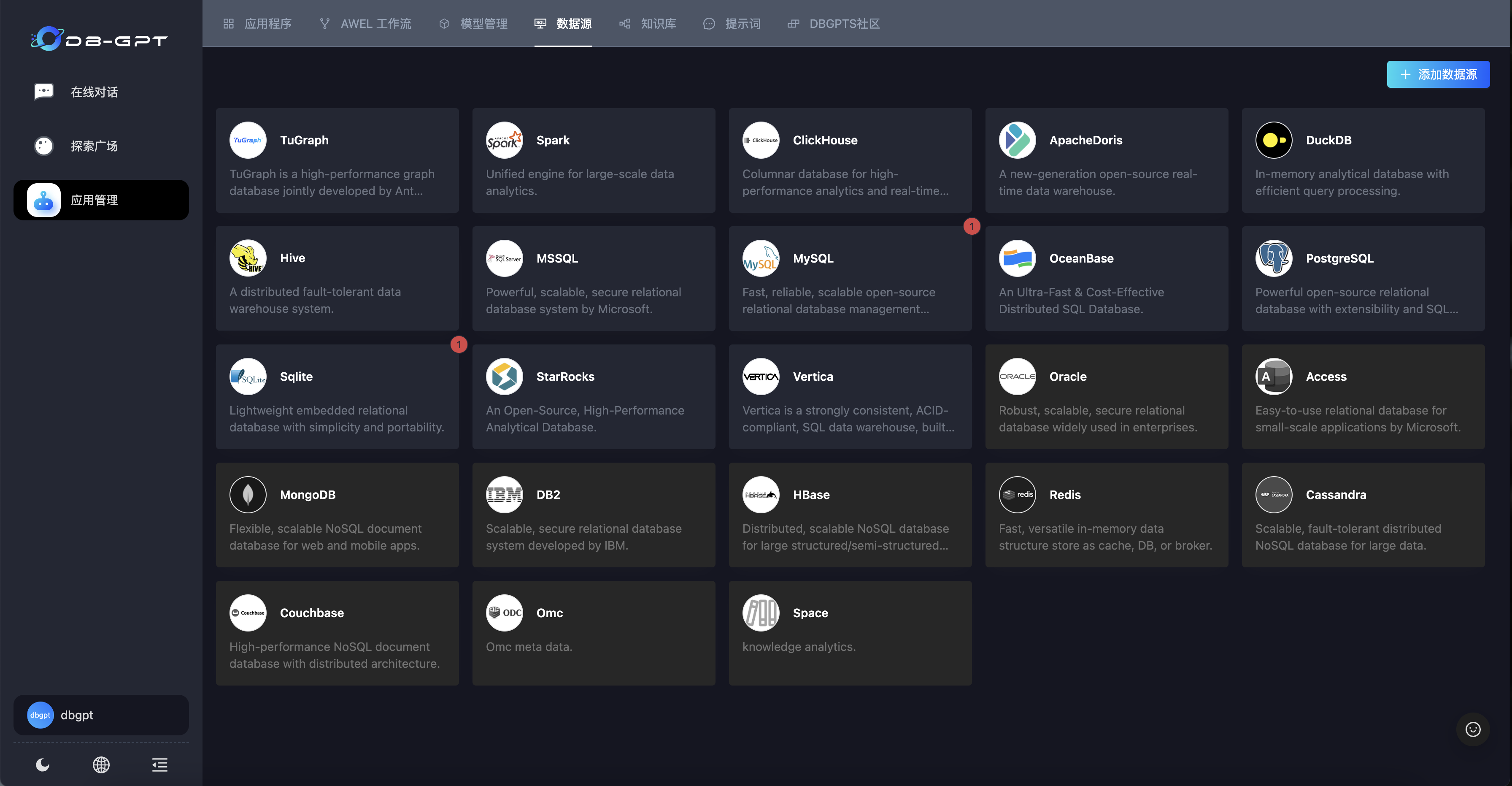
Task: Click 'knowledge analytics.' description text
Action: click(x=799, y=646)
